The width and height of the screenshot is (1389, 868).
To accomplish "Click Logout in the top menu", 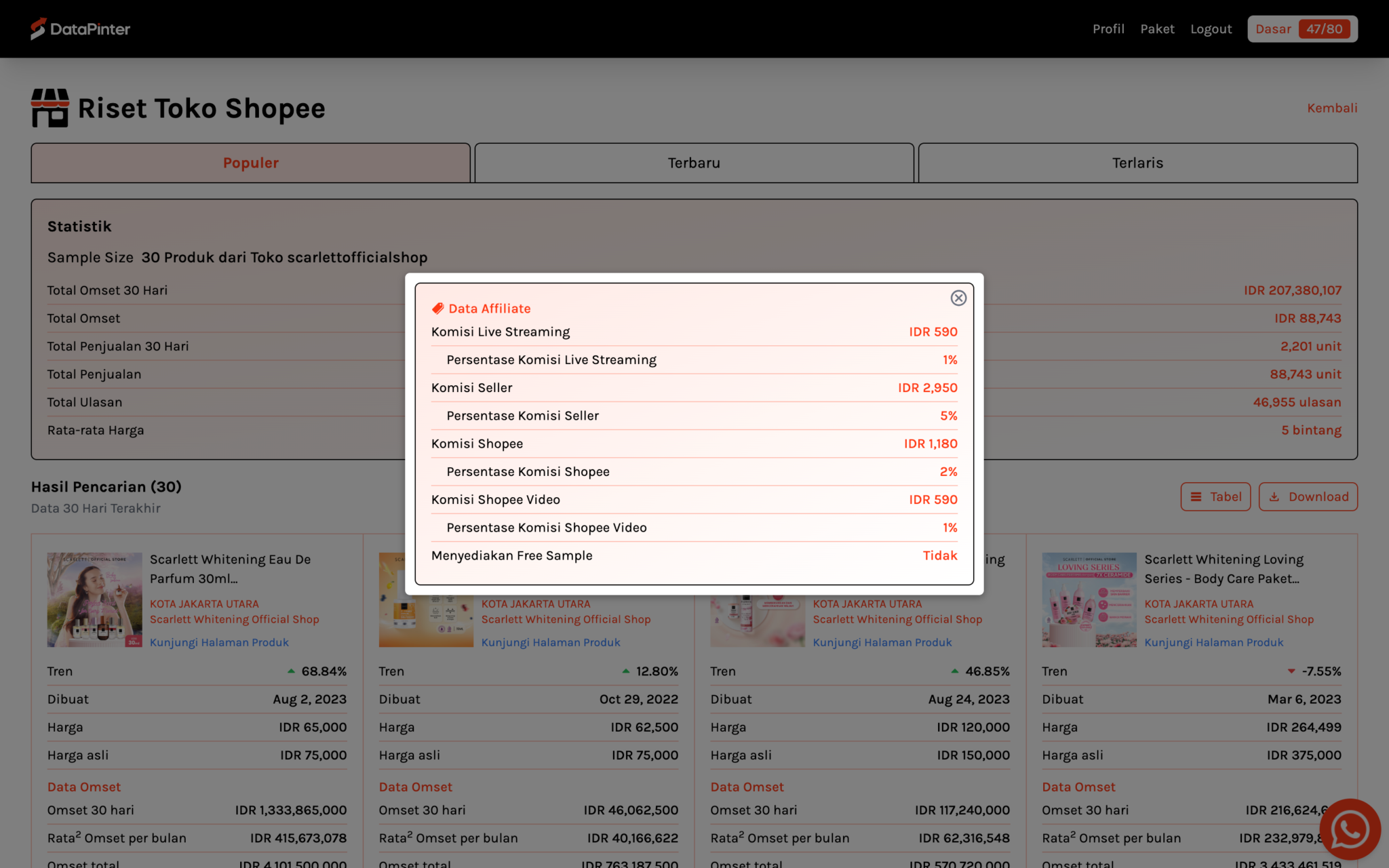I will point(1211,28).
